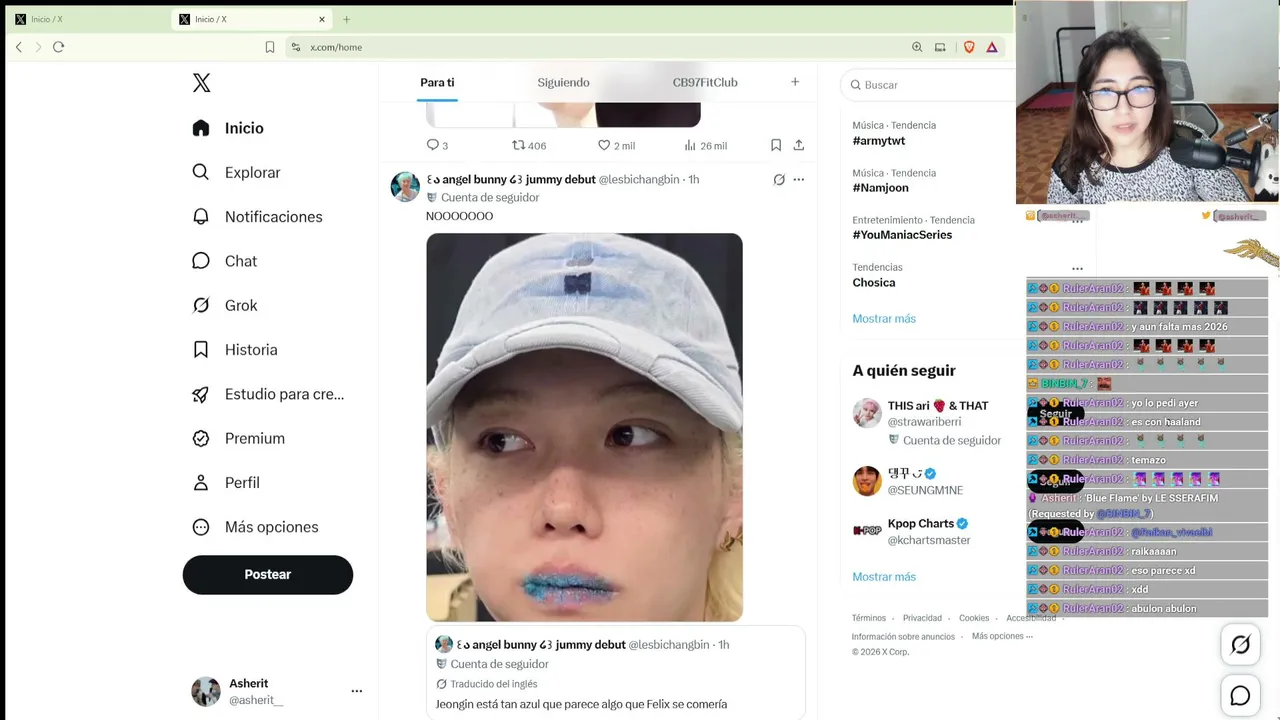Open Perfil person icon
The width and height of the screenshot is (1280, 720).
tap(201, 483)
